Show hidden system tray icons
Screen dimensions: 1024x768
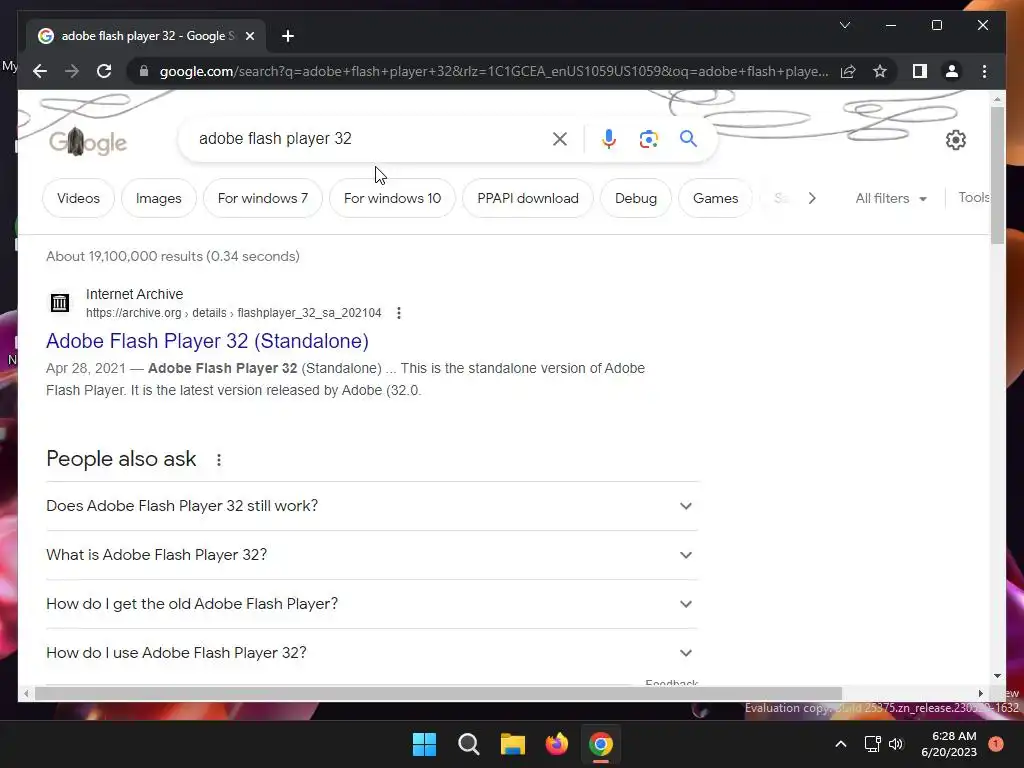[x=840, y=744]
